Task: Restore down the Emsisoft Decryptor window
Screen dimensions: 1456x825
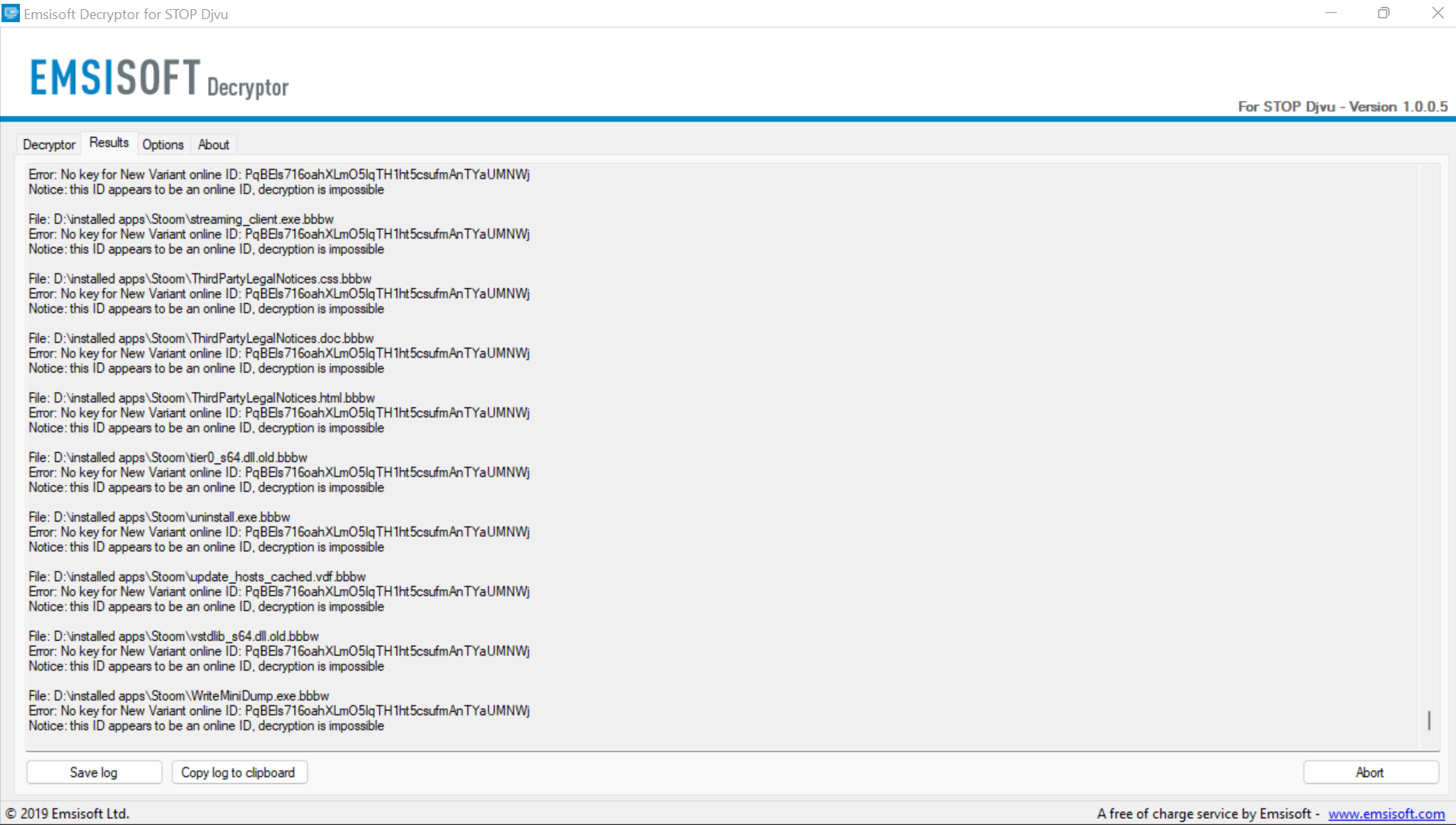Action: point(1383,13)
